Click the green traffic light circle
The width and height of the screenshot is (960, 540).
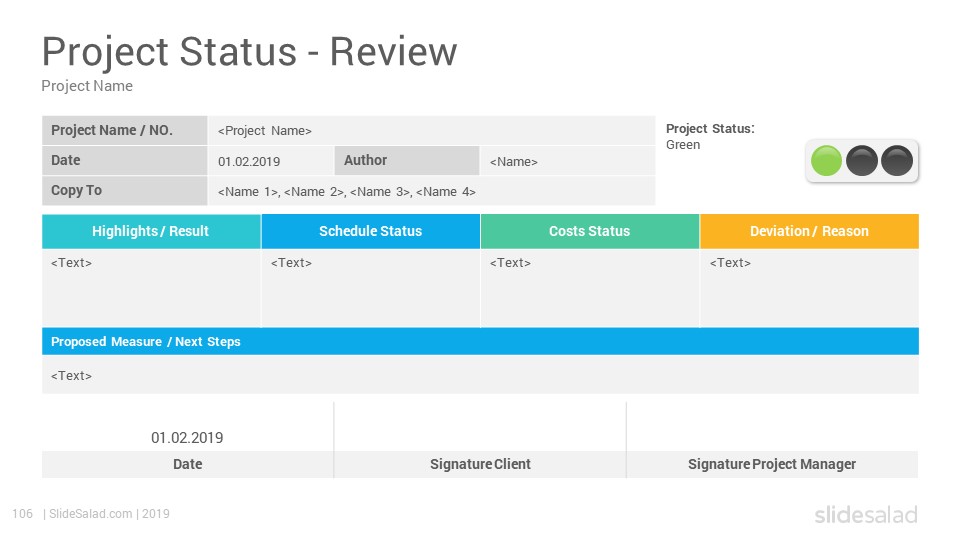826,161
